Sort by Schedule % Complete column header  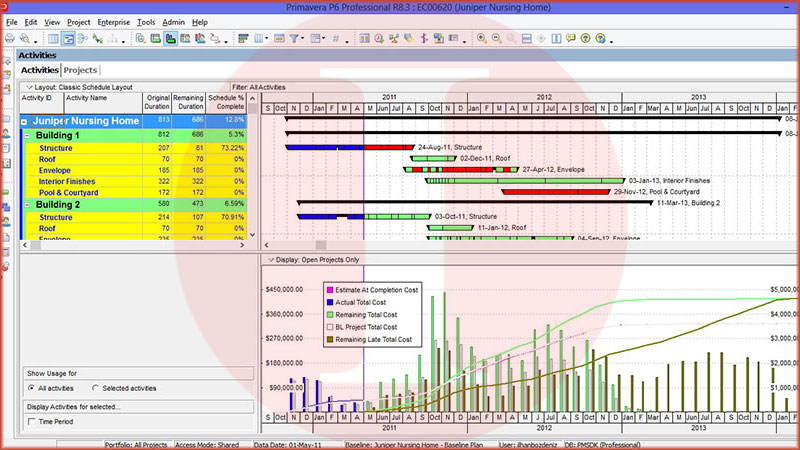click(x=226, y=103)
